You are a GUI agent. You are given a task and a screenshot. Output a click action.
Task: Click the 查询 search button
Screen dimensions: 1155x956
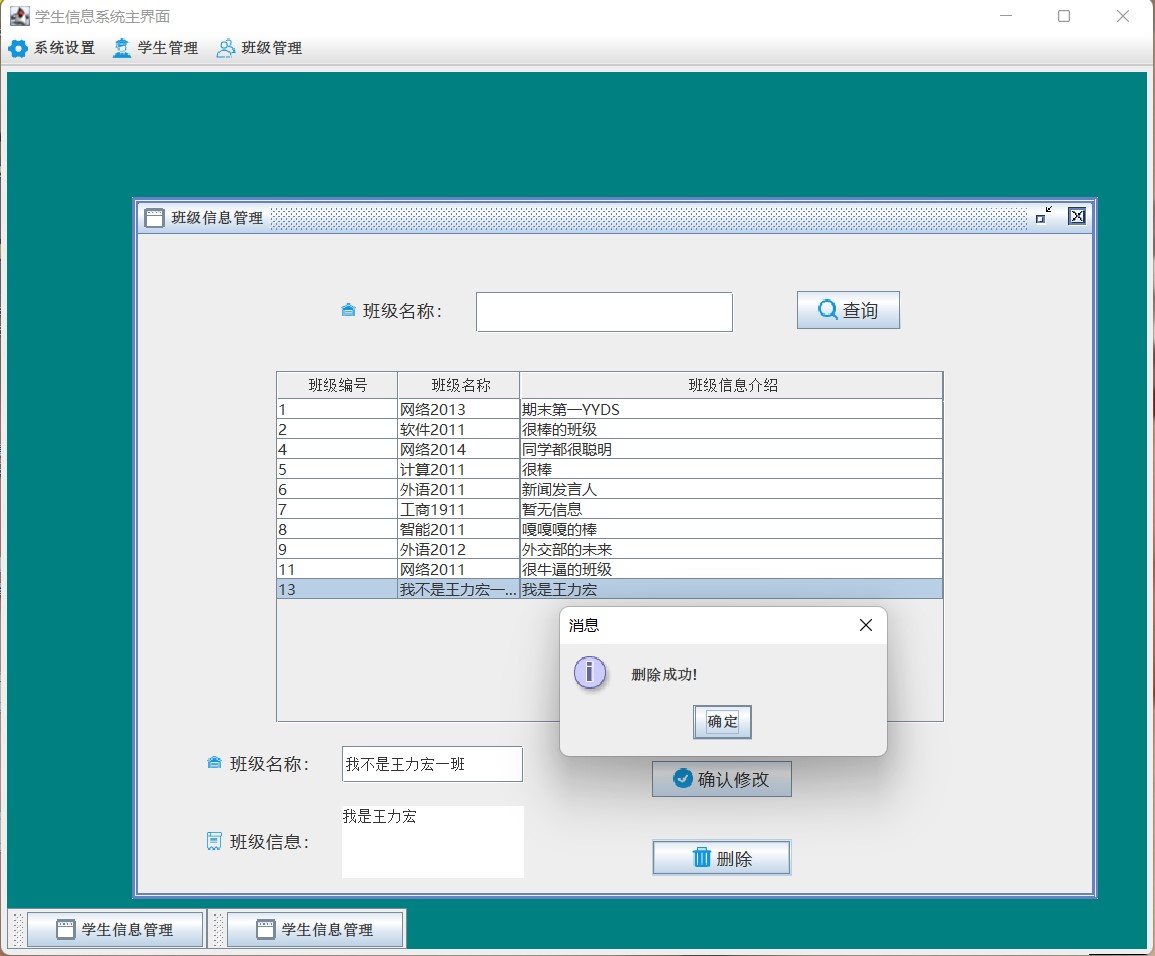[x=848, y=310]
